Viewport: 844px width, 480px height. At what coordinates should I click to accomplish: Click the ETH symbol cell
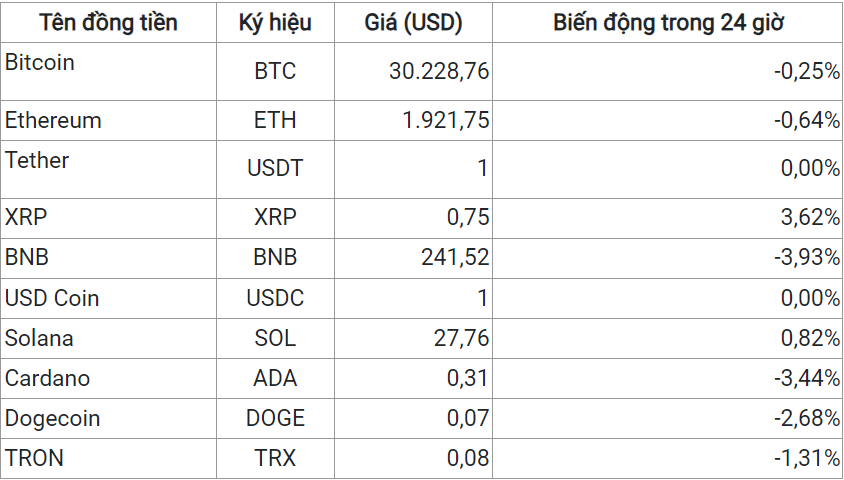tap(275, 120)
